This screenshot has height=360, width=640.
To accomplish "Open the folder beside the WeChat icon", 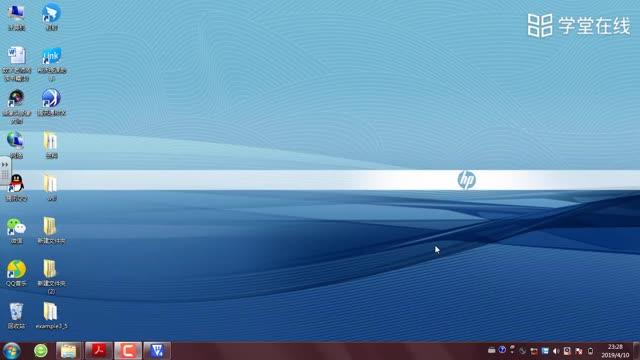I will [x=51, y=230].
